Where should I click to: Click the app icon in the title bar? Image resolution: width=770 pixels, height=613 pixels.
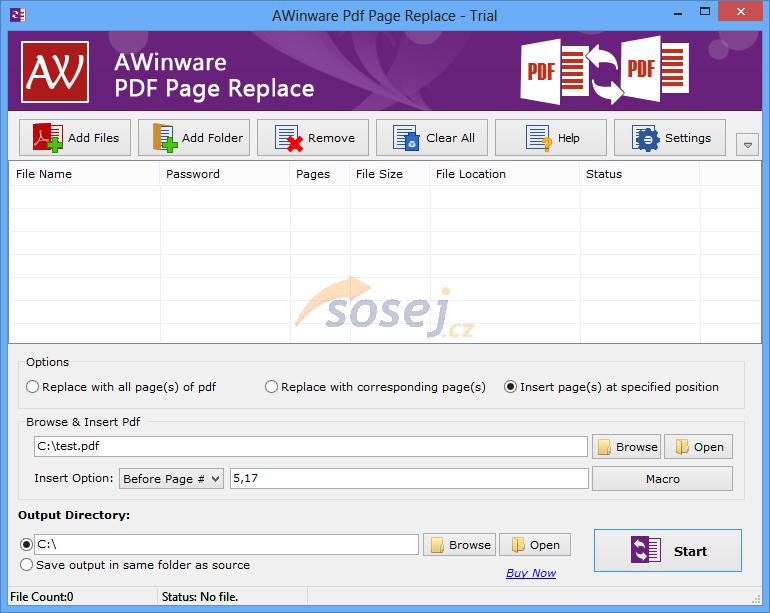(18, 15)
